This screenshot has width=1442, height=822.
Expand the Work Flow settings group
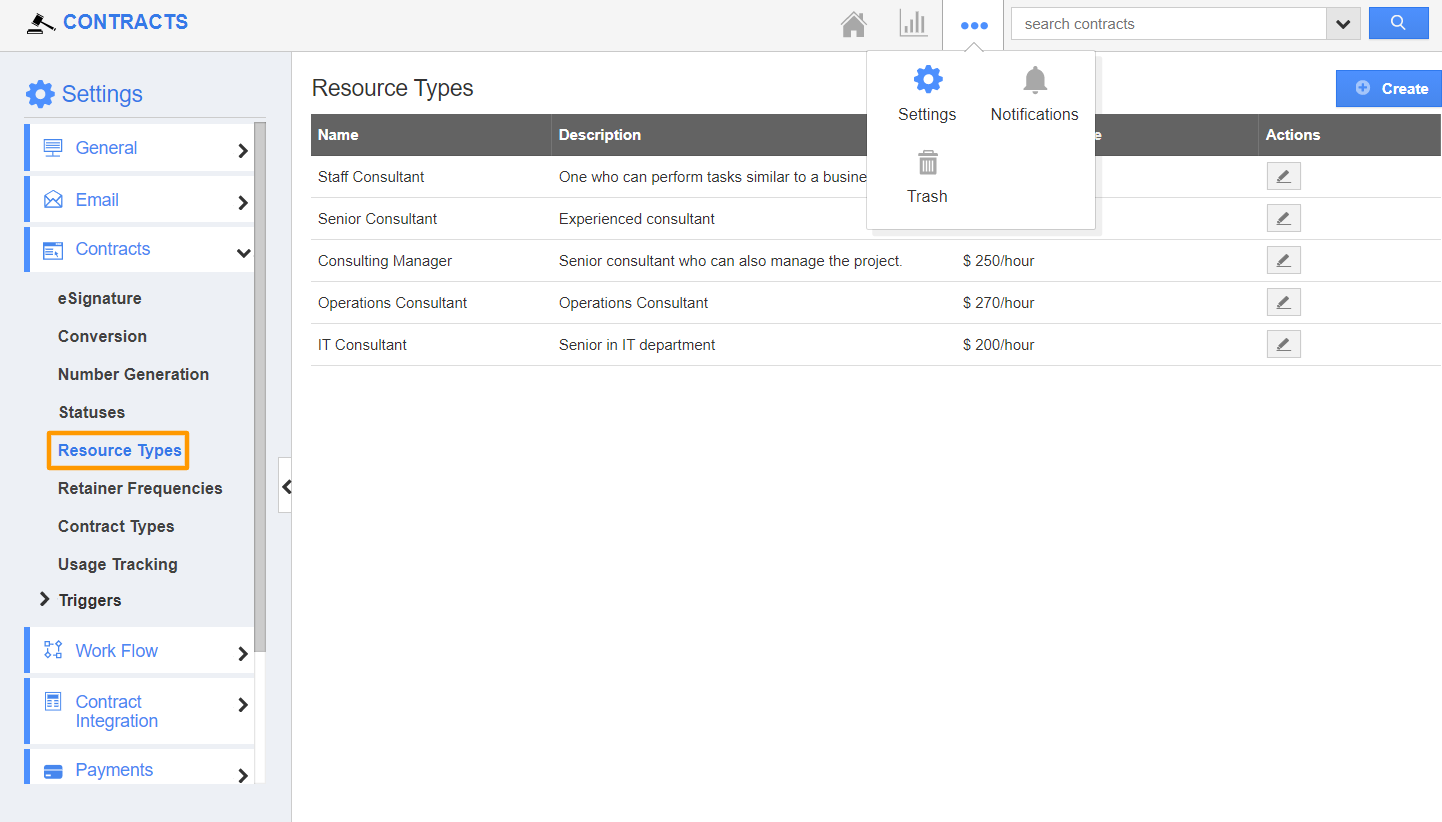[139, 650]
